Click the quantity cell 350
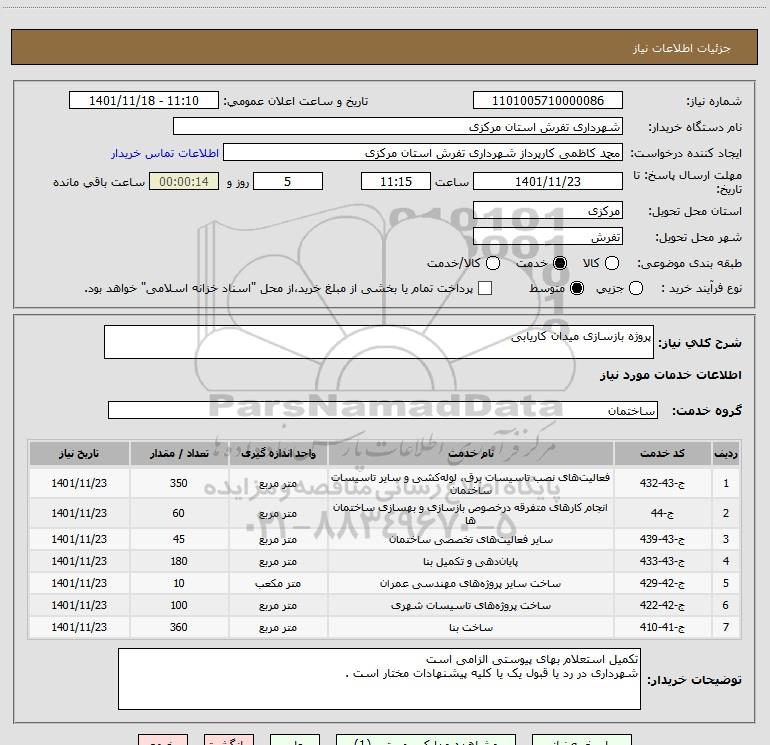 (179, 483)
